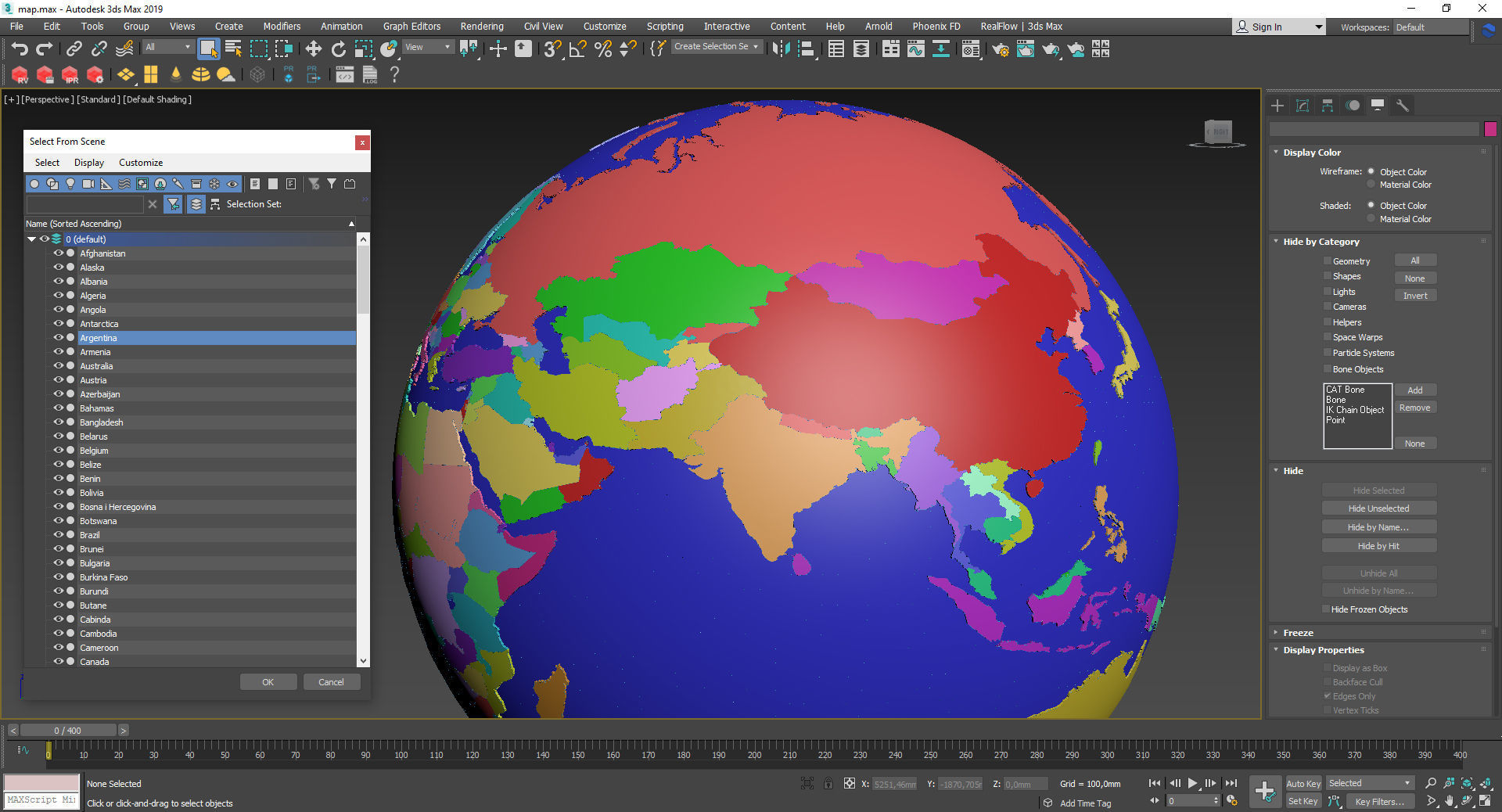The height and width of the screenshot is (812, 1502).
Task: Toggle the 3D Snaps button
Action: tap(552, 49)
